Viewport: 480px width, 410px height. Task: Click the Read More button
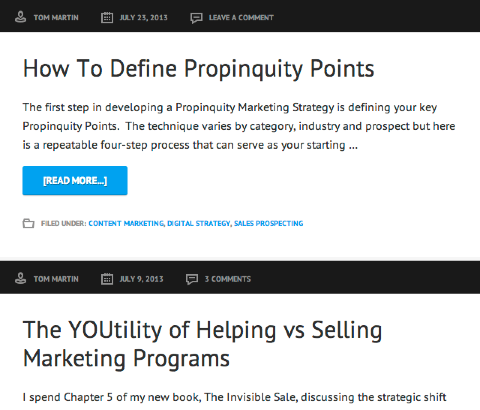pyautogui.click(x=75, y=180)
